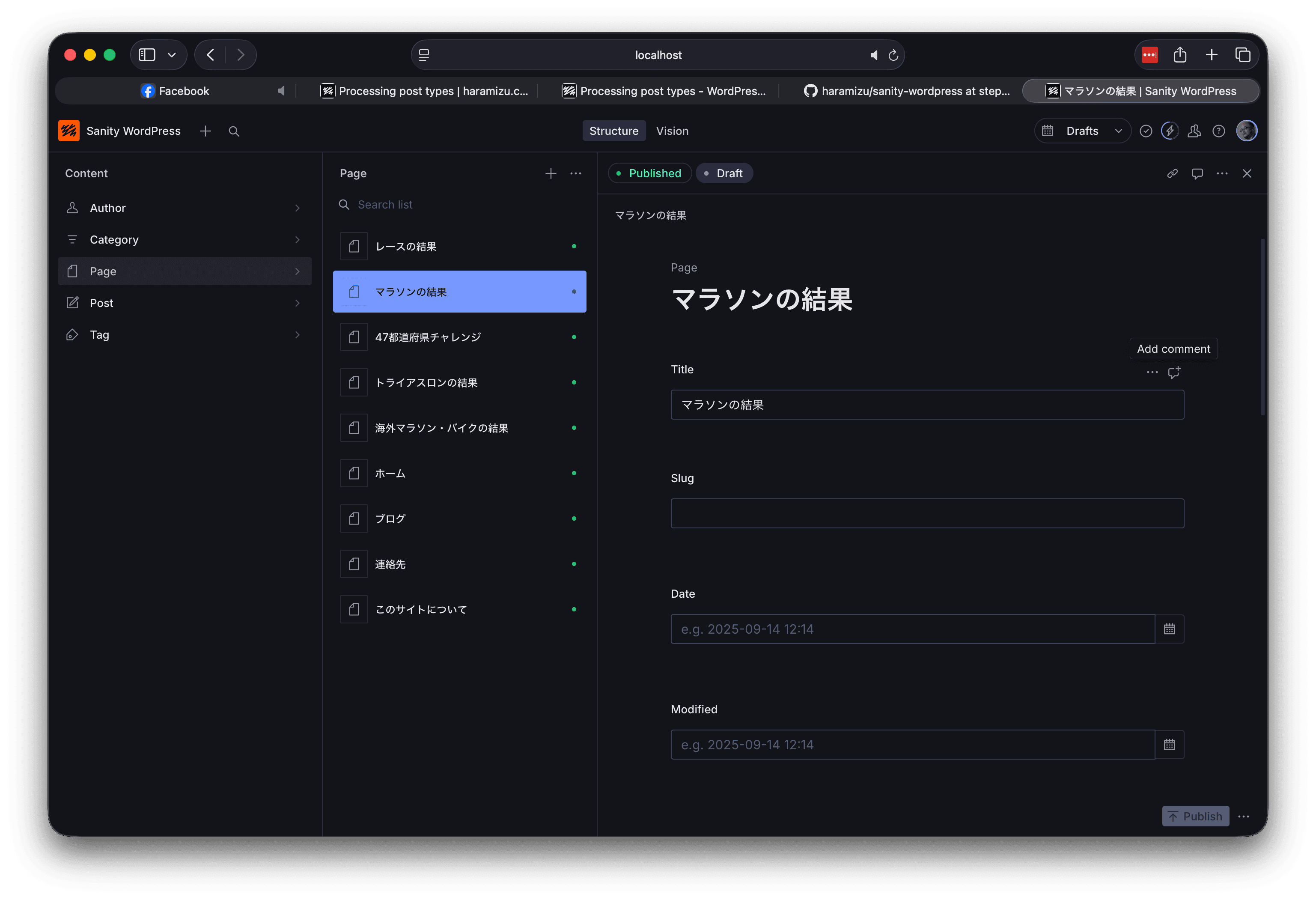Switch to the Draft version chip
The width and height of the screenshot is (1316, 900).
coord(724,173)
